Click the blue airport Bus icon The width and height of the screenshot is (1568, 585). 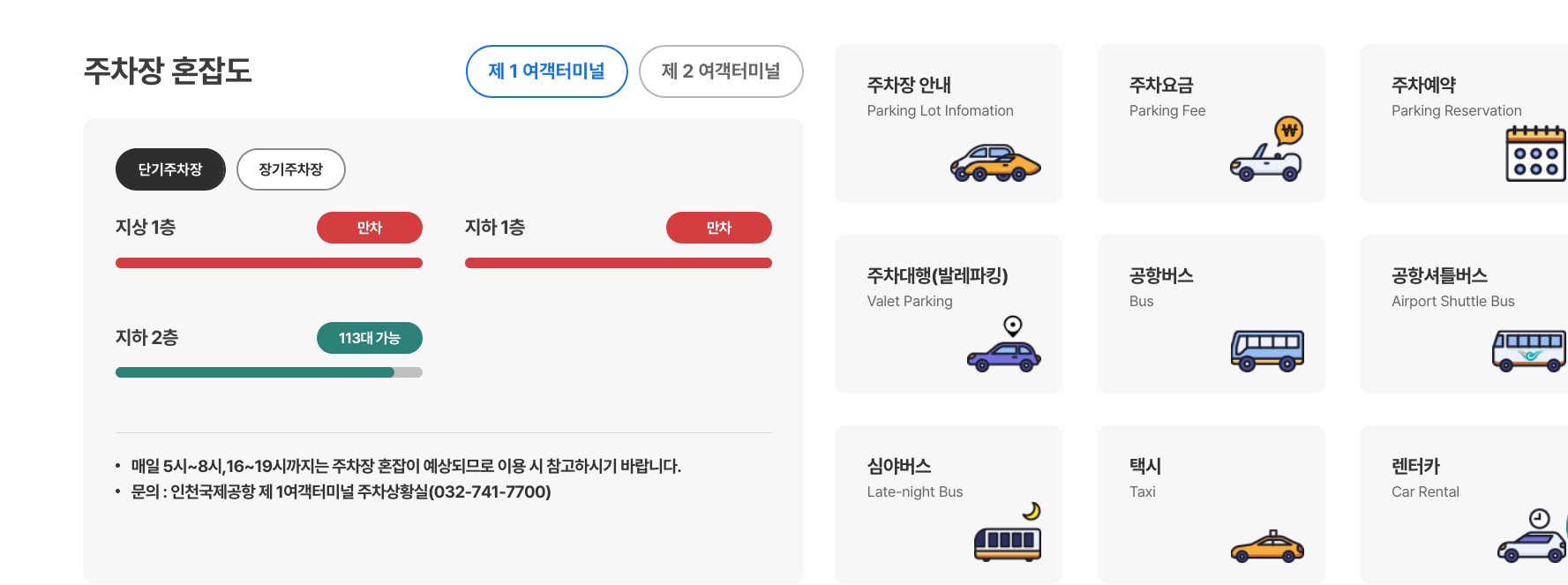(x=1267, y=350)
